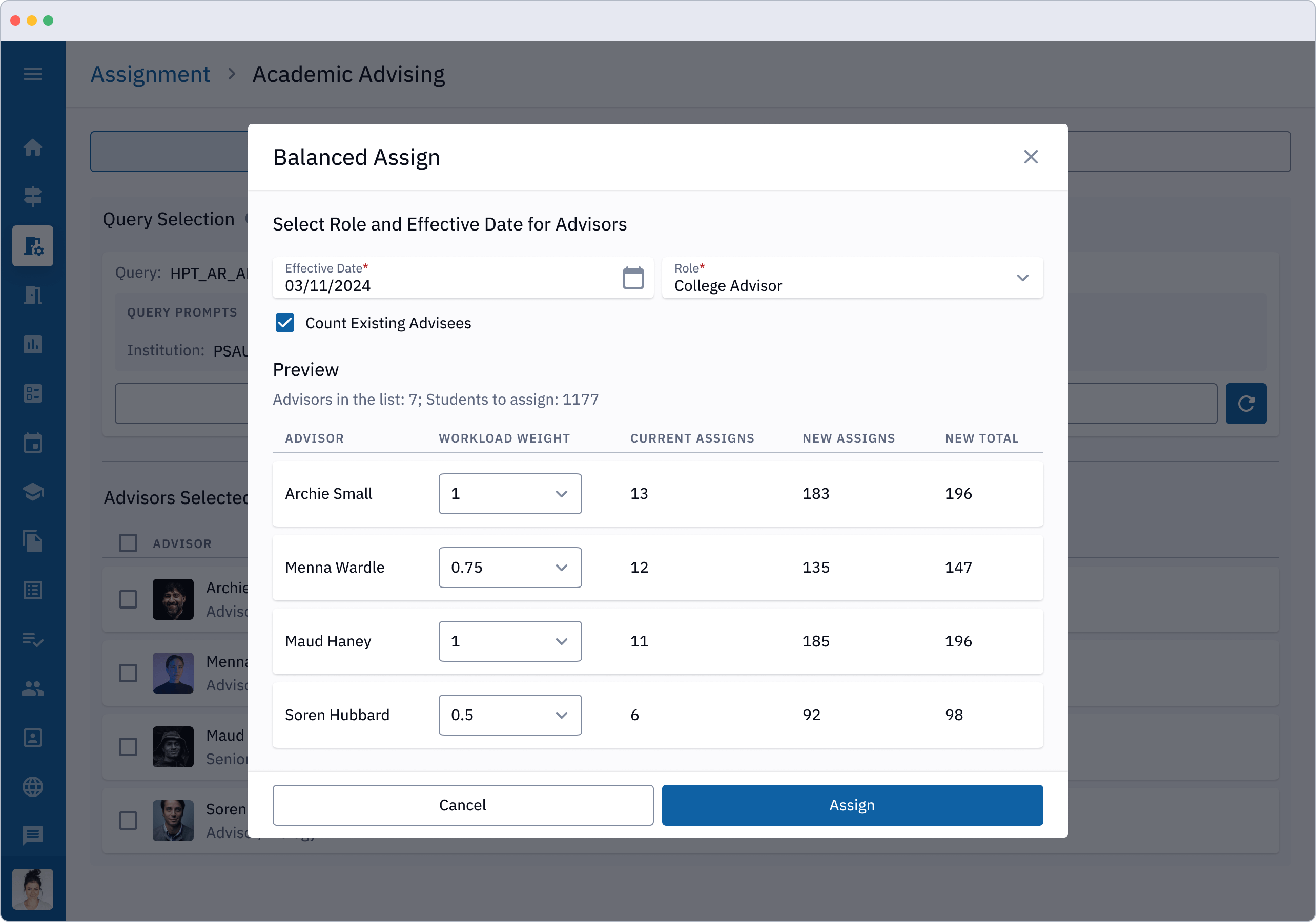The width and height of the screenshot is (1316, 922).
Task: Open the list table icon in sidebar
Action: (33, 590)
